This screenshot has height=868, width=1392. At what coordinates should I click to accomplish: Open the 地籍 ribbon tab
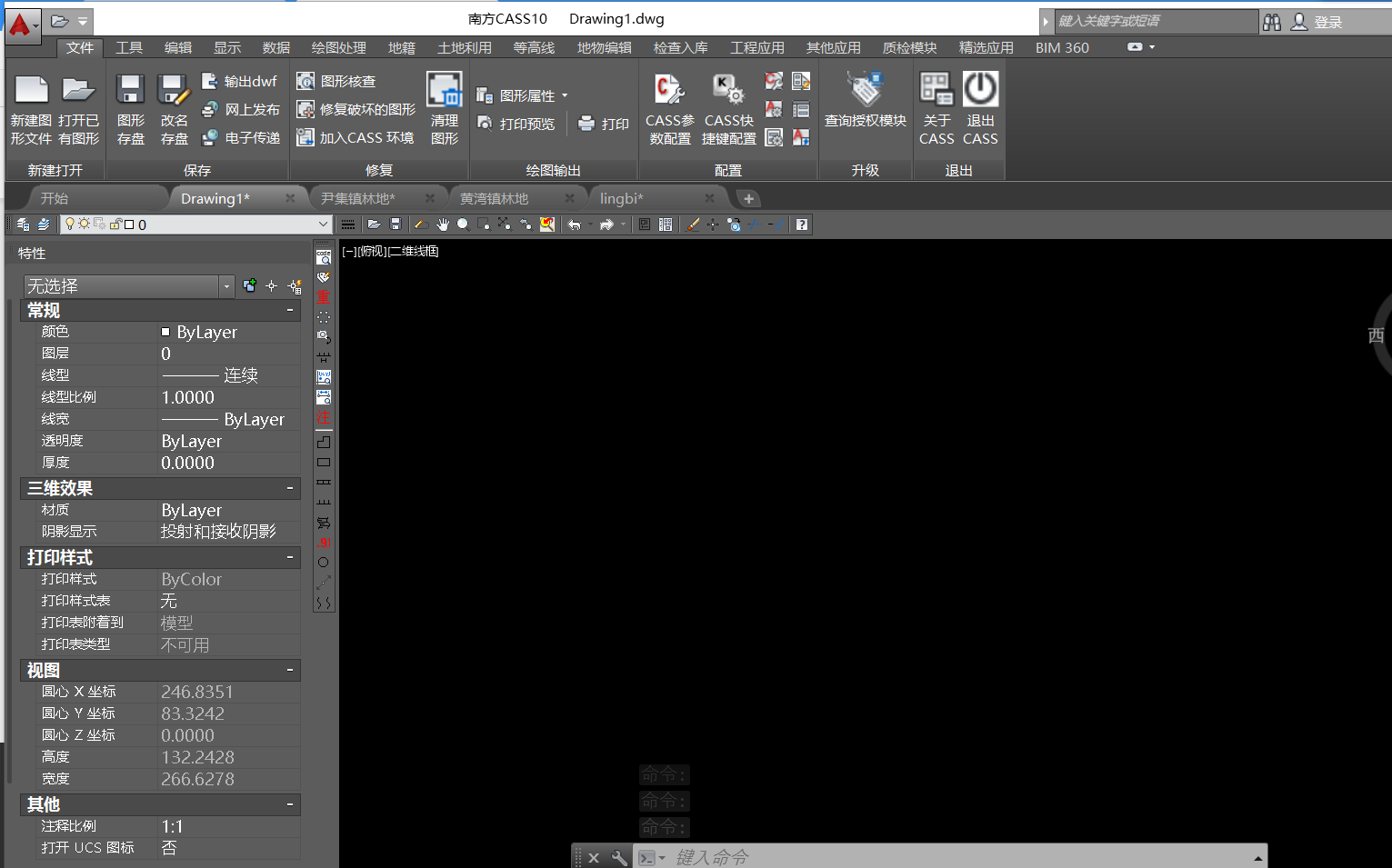pos(401,48)
